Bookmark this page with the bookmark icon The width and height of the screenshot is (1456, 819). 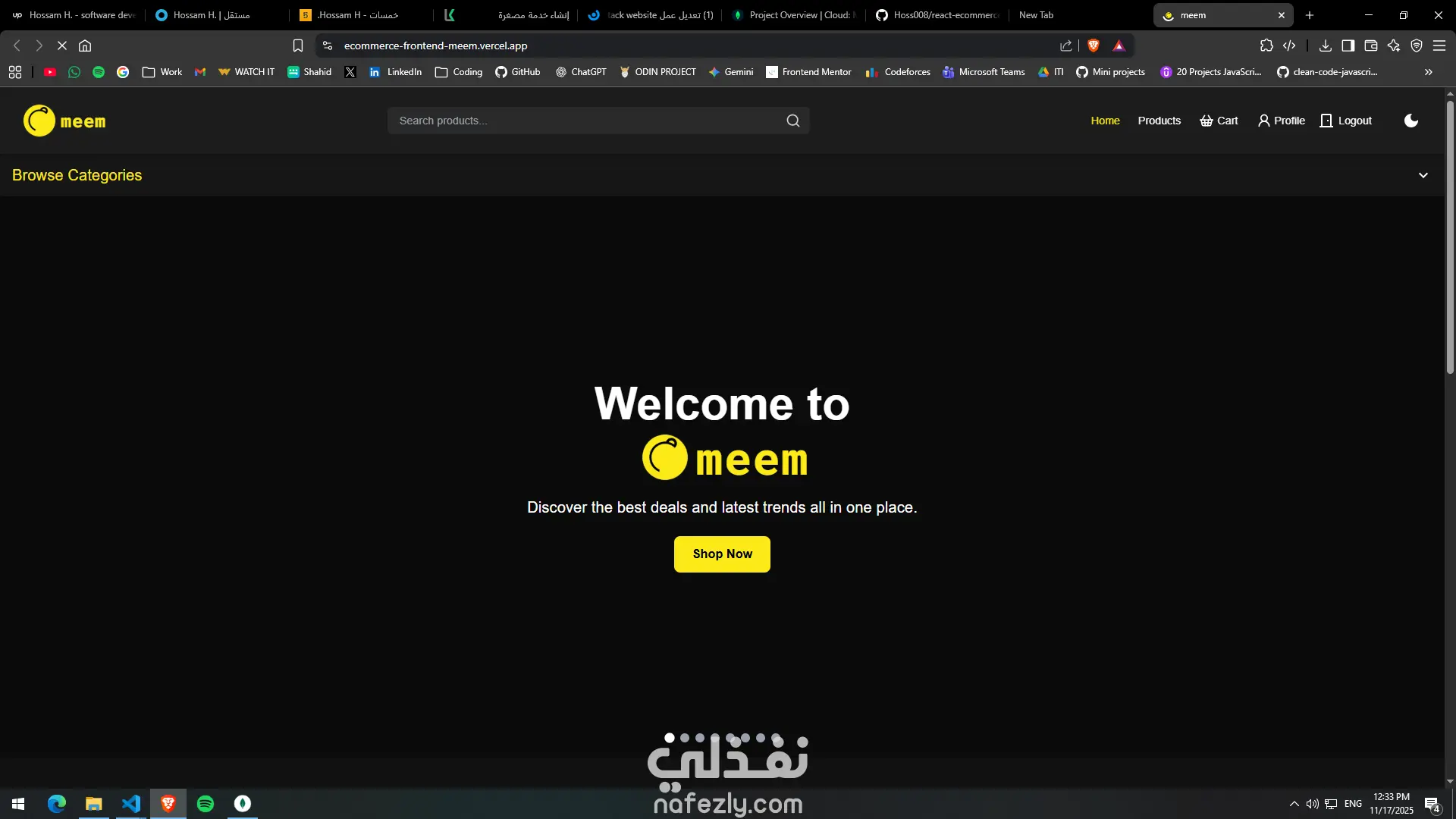click(x=298, y=45)
